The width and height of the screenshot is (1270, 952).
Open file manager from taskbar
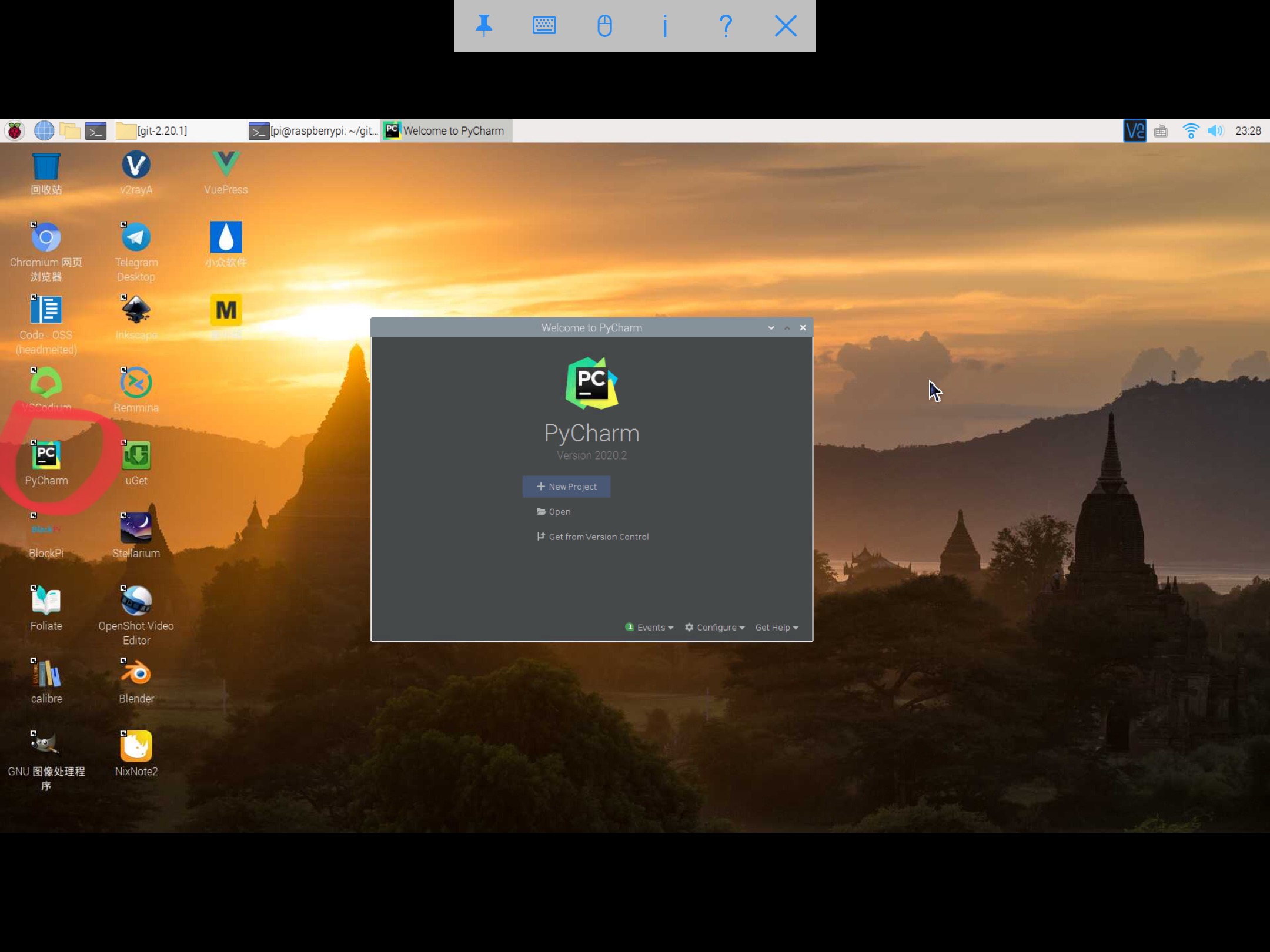coord(70,130)
